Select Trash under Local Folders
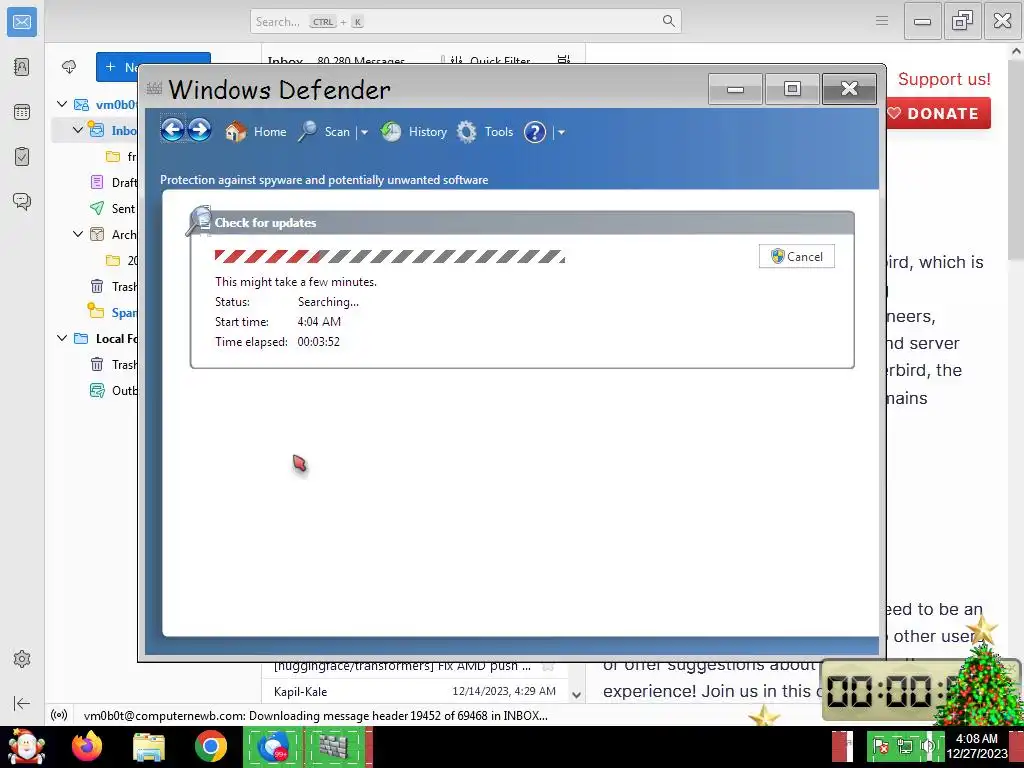This screenshot has width=1024, height=768. (112, 364)
